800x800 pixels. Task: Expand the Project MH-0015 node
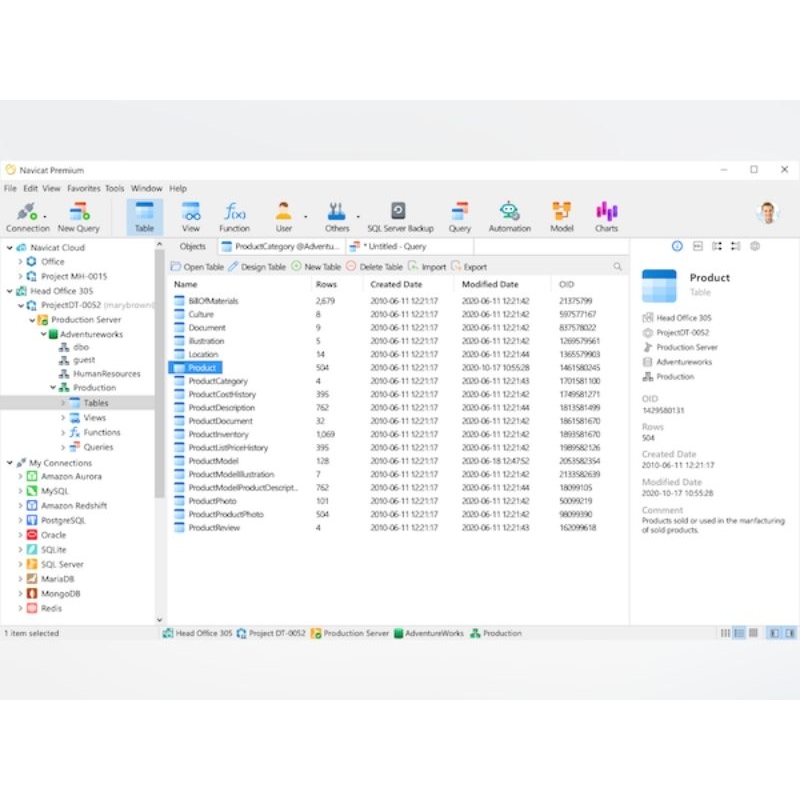20,277
